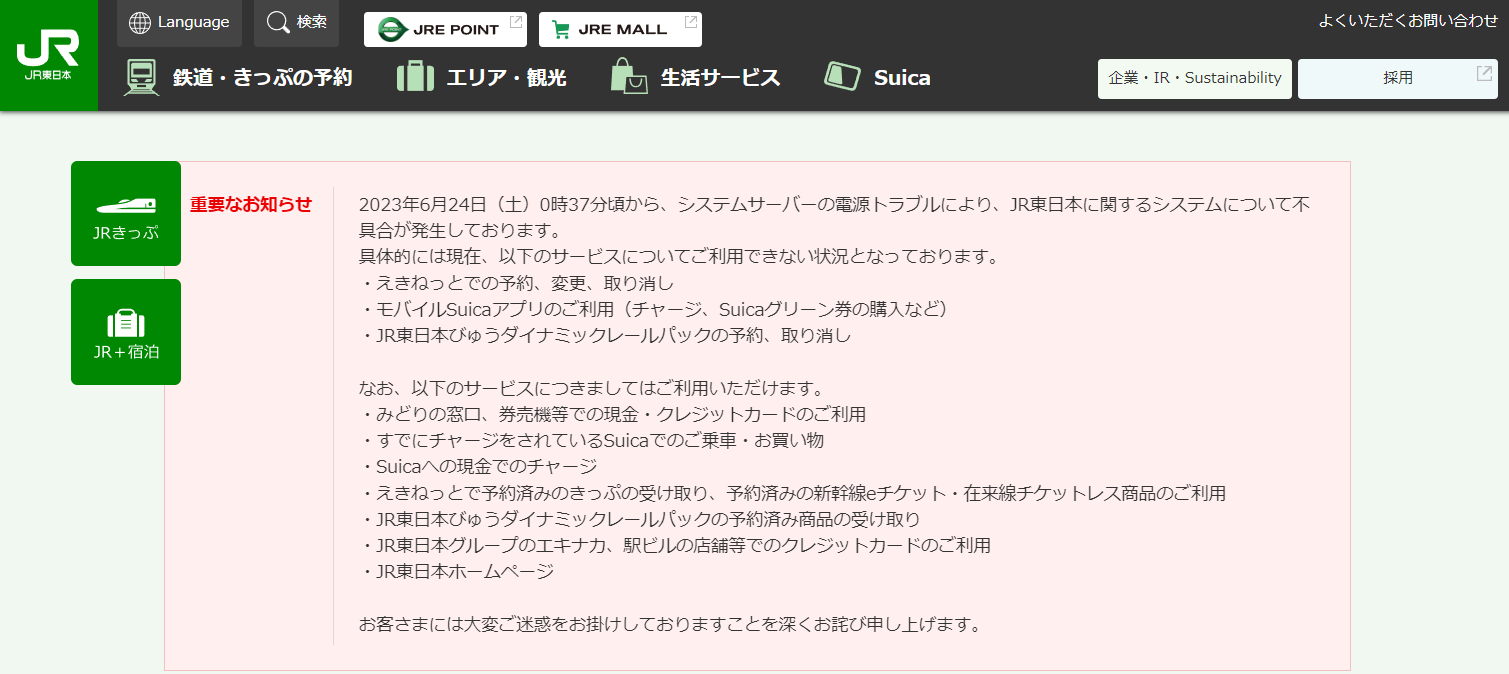Click line about エキナカ、駅ビルの店舗等
This screenshot has height=674, width=1509.
click(x=675, y=545)
